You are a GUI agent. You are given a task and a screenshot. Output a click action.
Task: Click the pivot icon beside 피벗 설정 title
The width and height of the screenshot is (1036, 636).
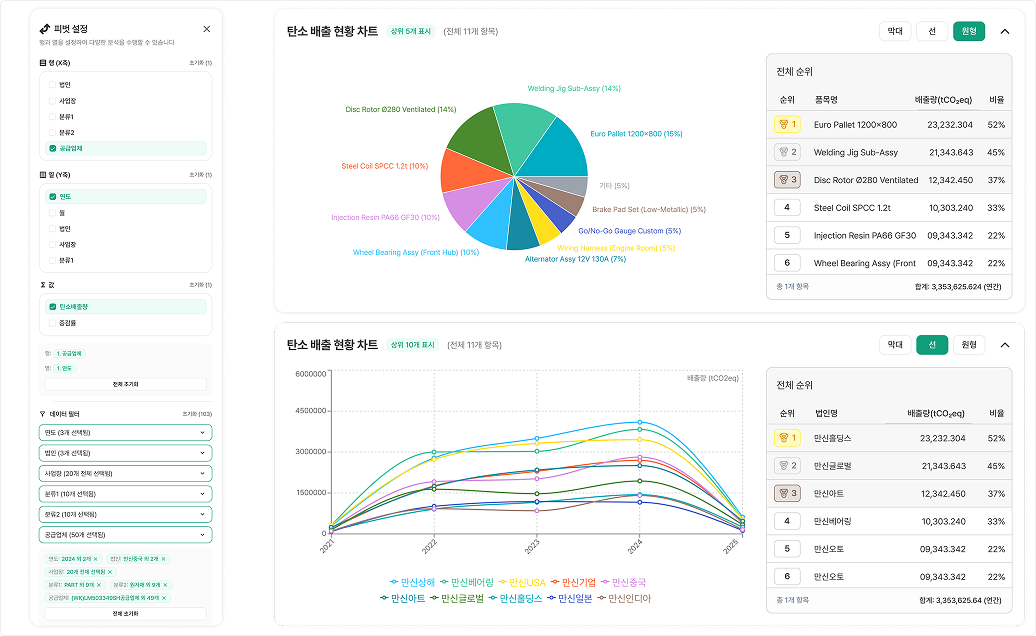[45, 30]
